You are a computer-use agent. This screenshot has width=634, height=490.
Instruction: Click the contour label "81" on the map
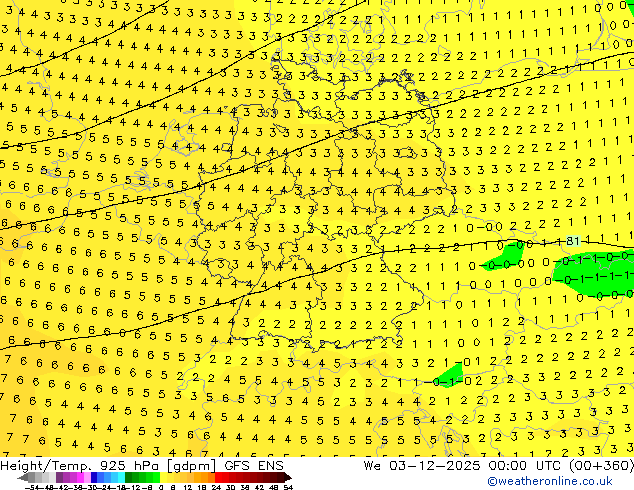point(573,241)
